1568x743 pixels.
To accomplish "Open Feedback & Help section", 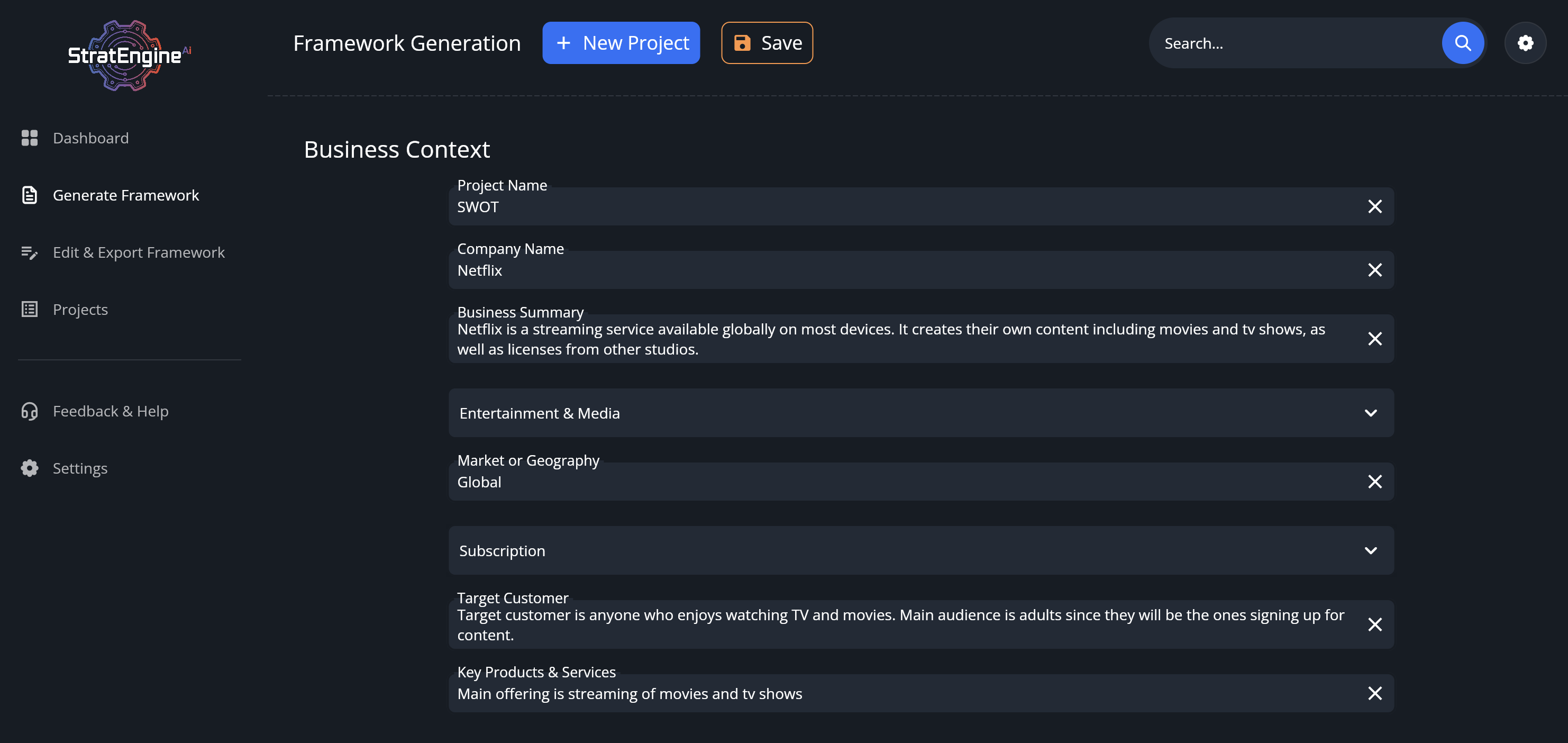I will click(111, 411).
